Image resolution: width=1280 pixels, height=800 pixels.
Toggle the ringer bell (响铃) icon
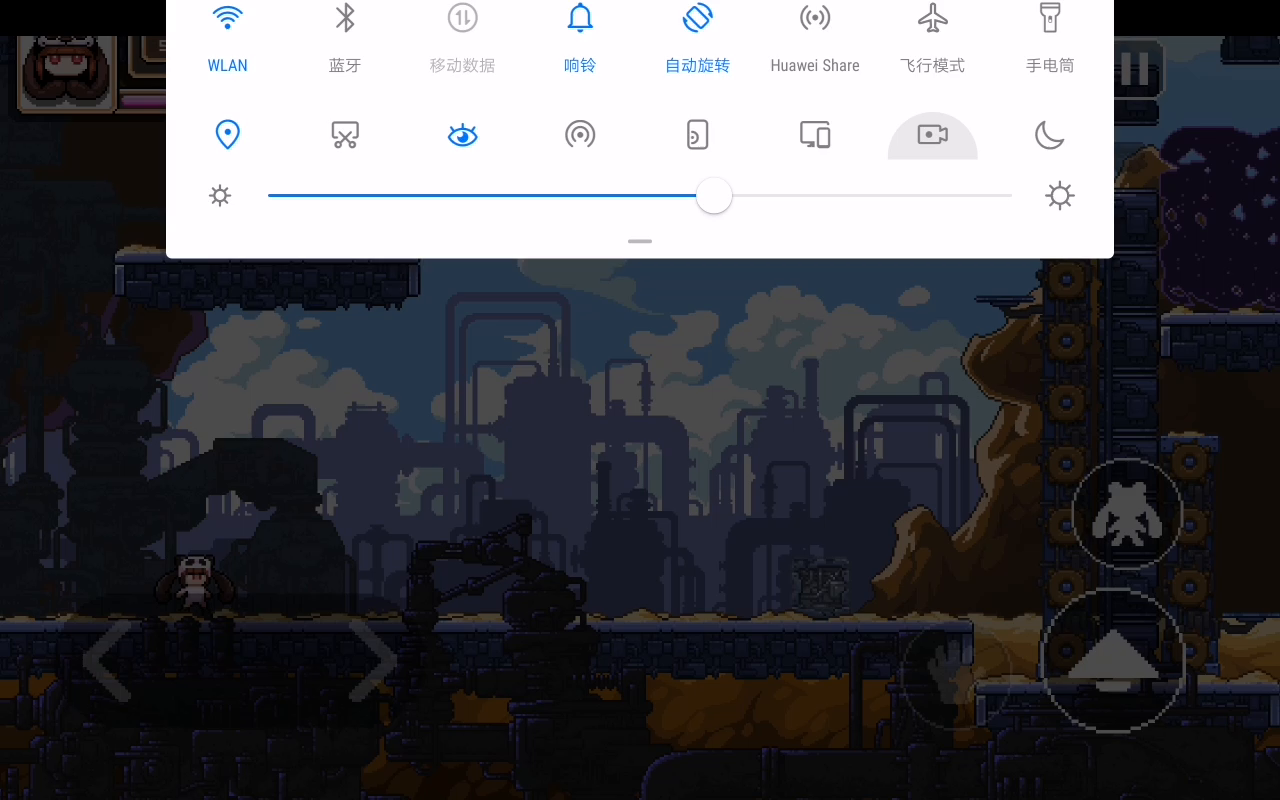[x=580, y=17]
